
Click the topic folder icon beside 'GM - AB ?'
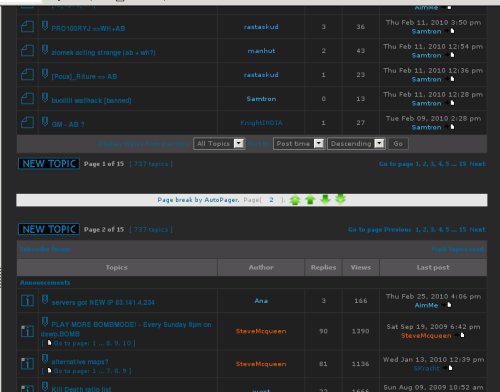click(x=27, y=122)
